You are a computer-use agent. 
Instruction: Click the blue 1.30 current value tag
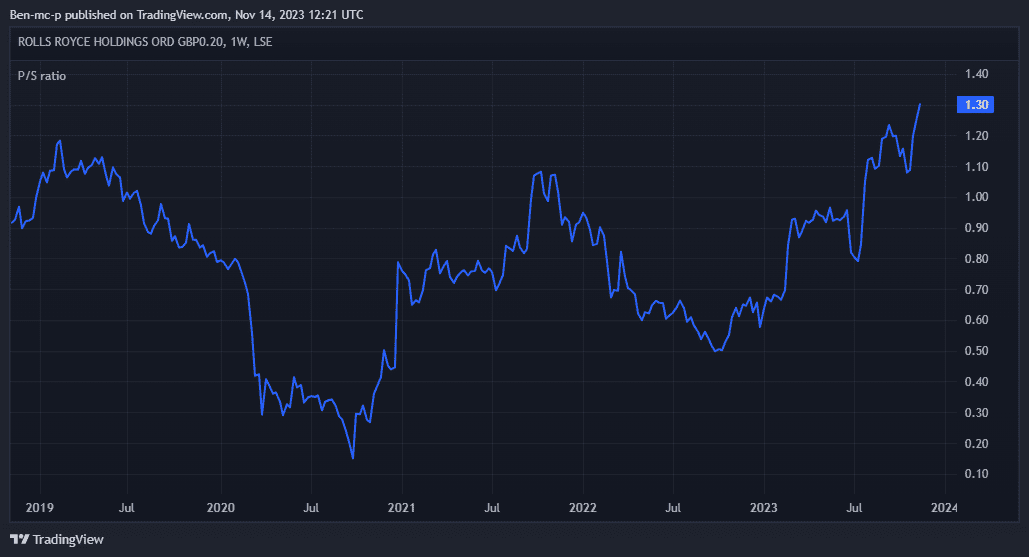974,105
